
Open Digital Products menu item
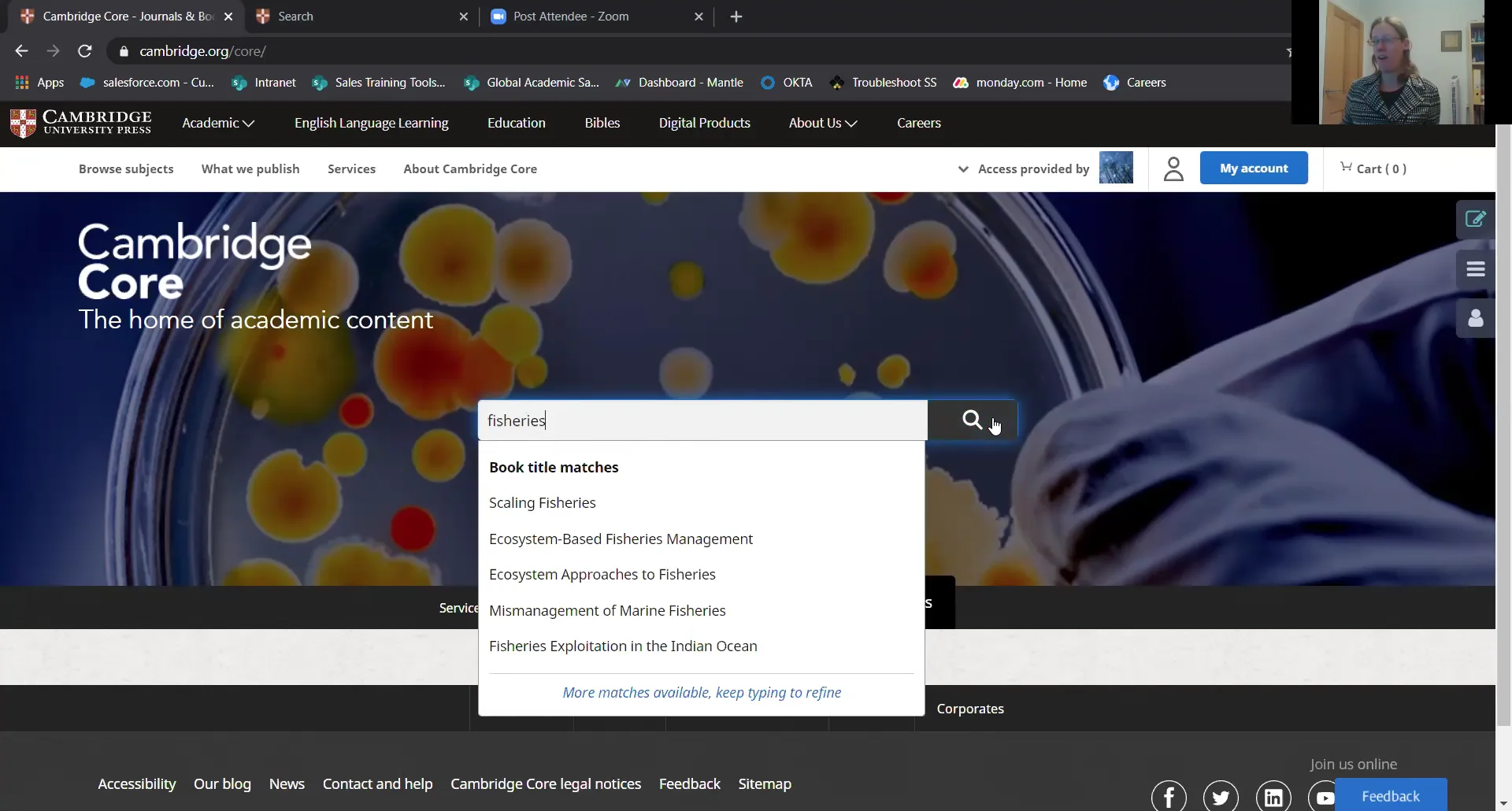coord(705,123)
